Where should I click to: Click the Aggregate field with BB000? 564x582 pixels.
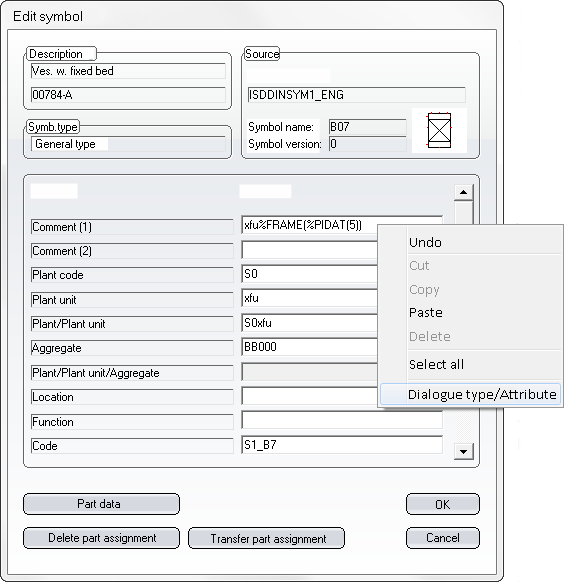coord(309,347)
